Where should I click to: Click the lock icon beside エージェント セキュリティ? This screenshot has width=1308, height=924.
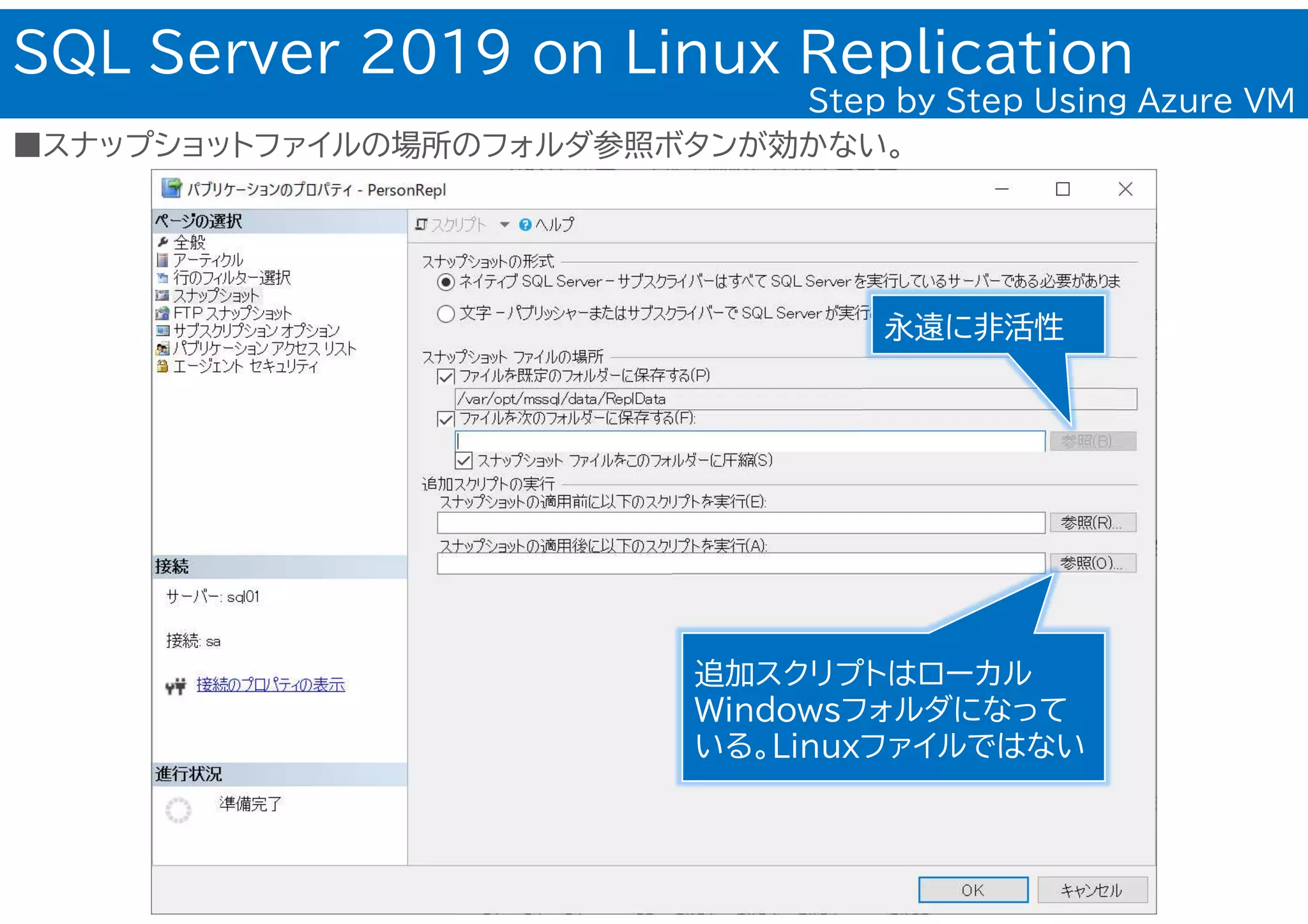coord(163,366)
